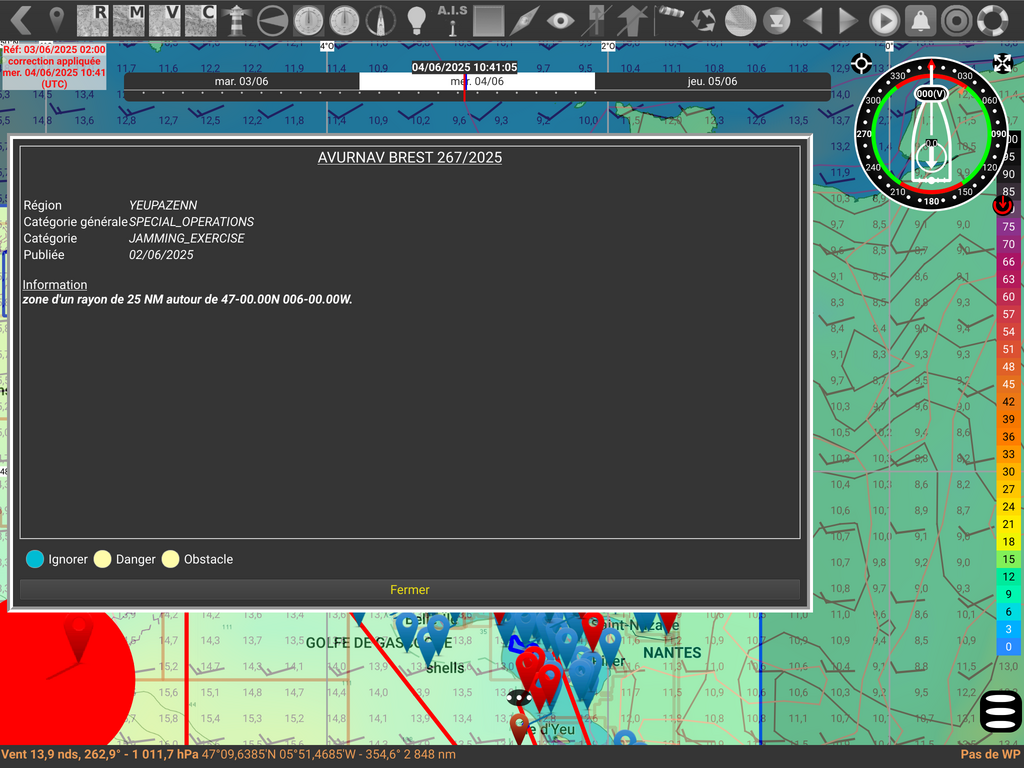Image resolution: width=1024 pixels, height=768 pixels.
Task: Click the lifebuoy icon
Action: click(x=993, y=20)
